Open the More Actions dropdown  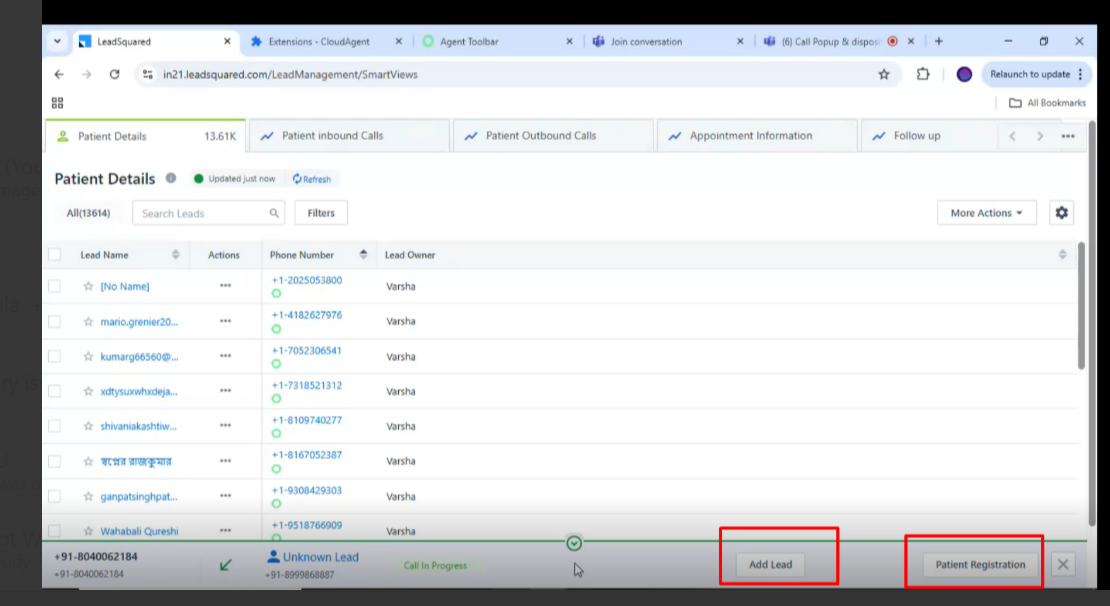click(x=986, y=213)
